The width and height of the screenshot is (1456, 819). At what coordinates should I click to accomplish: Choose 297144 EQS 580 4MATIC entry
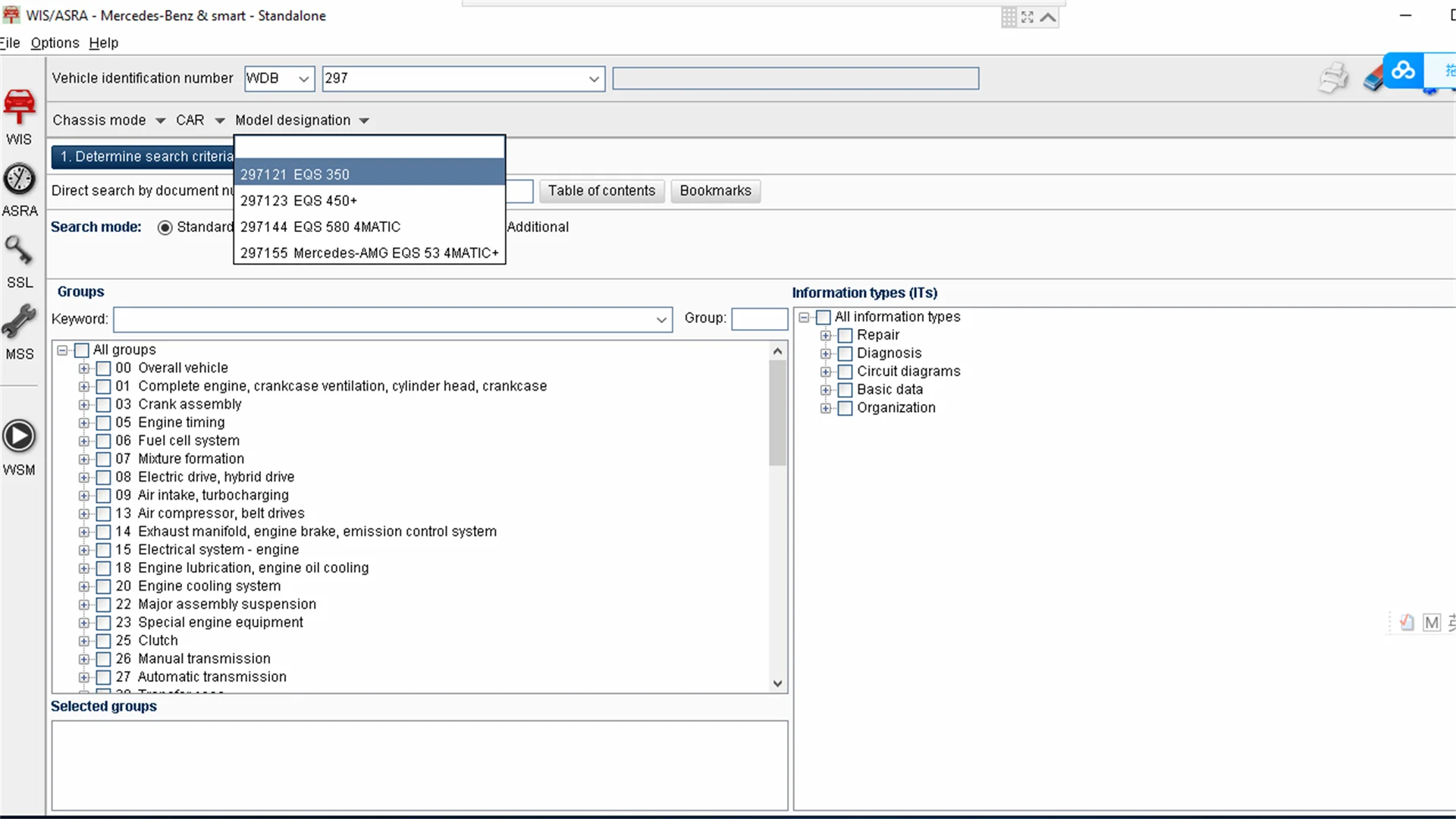(x=321, y=227)
